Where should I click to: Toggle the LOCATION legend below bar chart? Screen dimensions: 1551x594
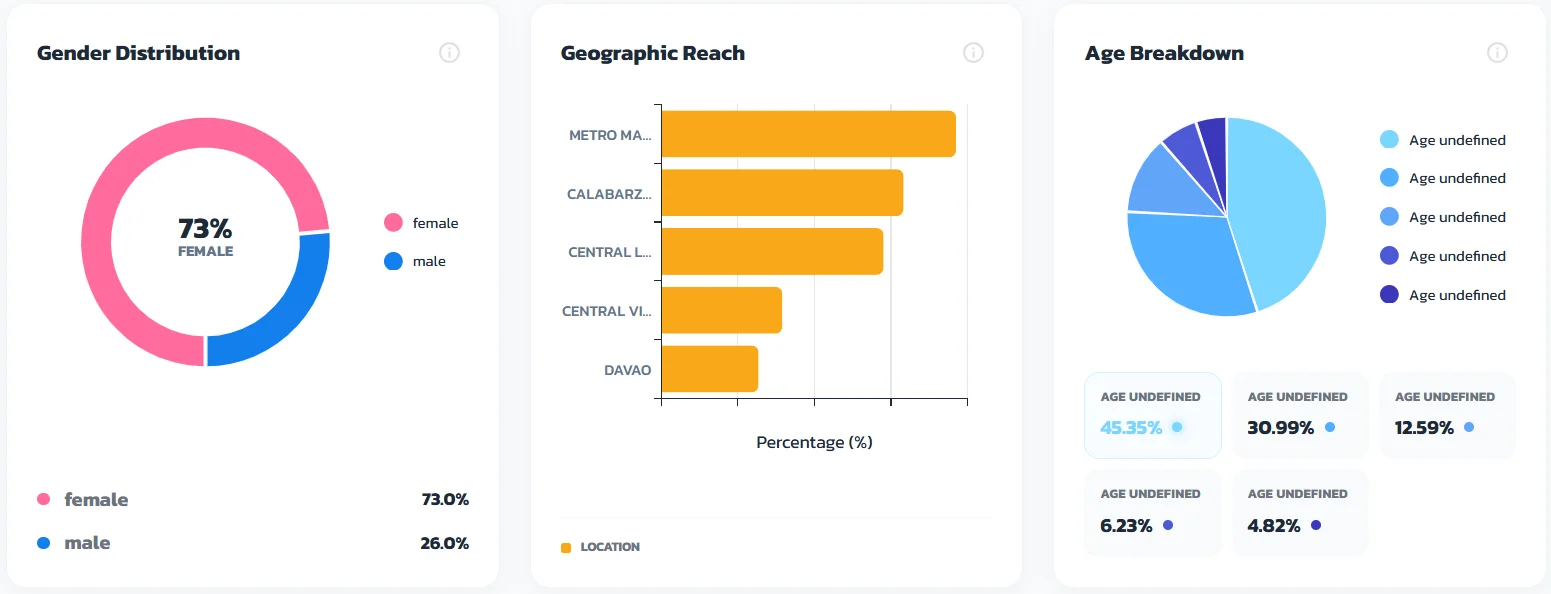tap(601, 547)
